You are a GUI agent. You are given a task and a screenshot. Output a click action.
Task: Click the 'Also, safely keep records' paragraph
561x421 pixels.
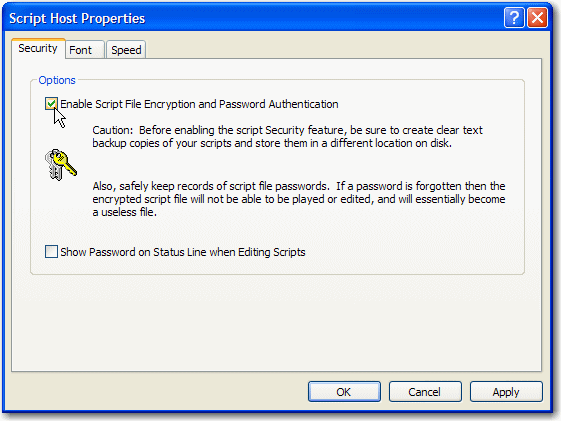(x=299, y=199)
